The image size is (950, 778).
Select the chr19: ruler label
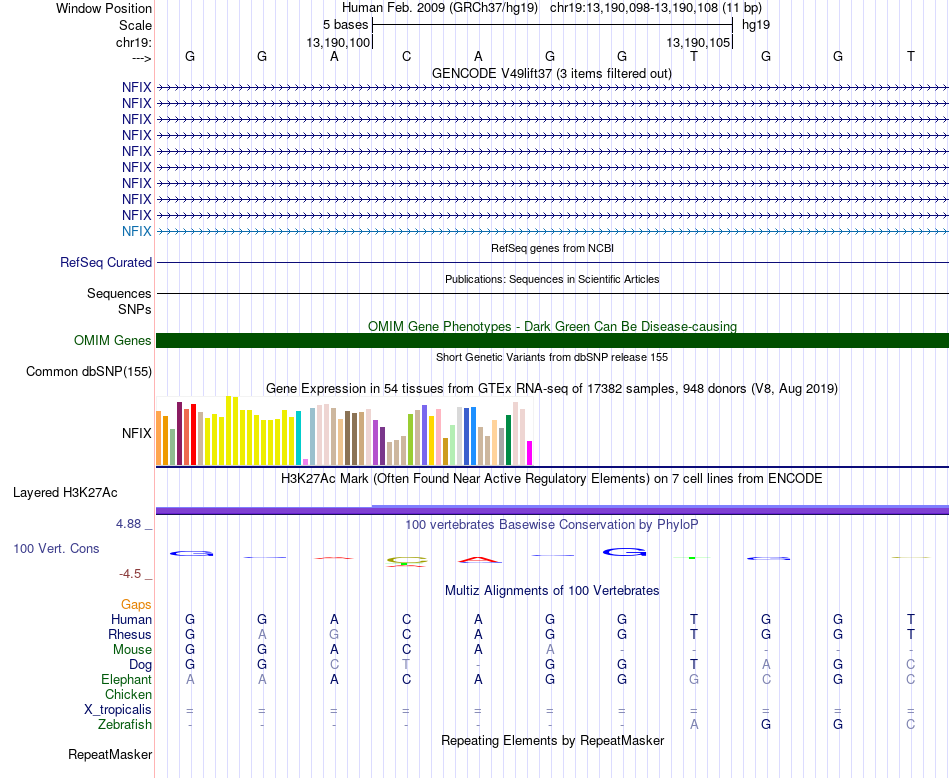pyautogui.click(x=134, y=42)
